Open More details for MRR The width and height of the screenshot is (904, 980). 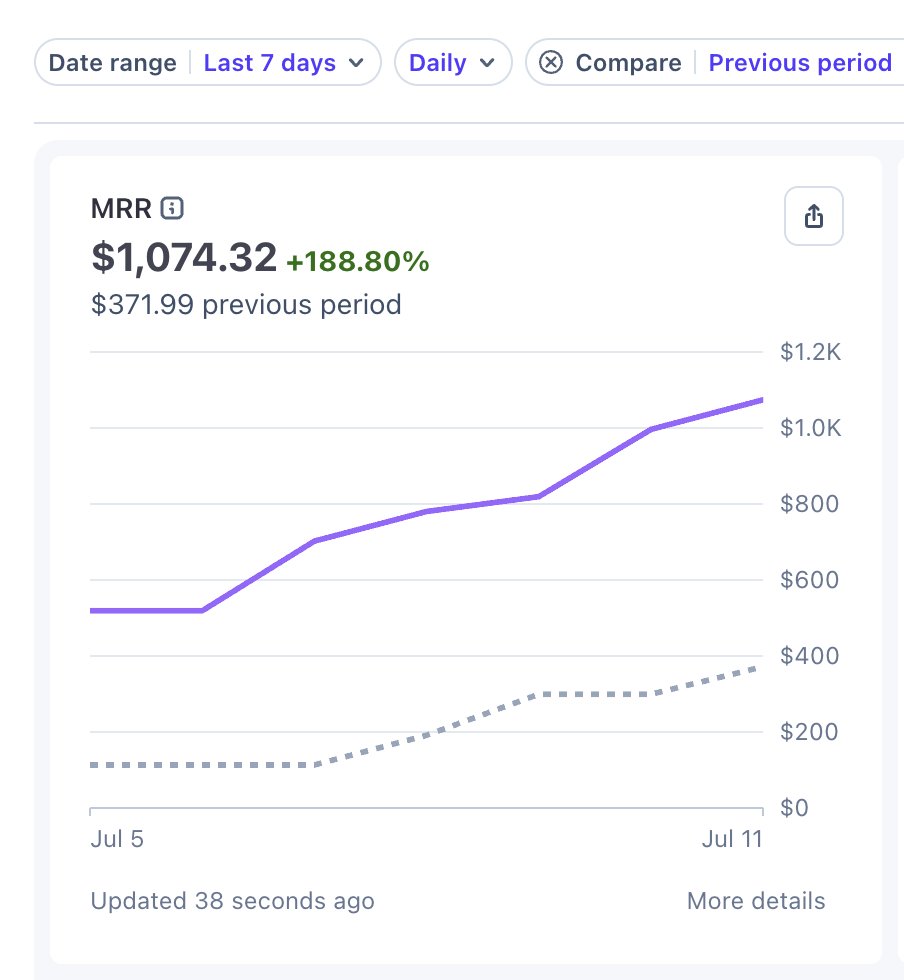point(755,901)
